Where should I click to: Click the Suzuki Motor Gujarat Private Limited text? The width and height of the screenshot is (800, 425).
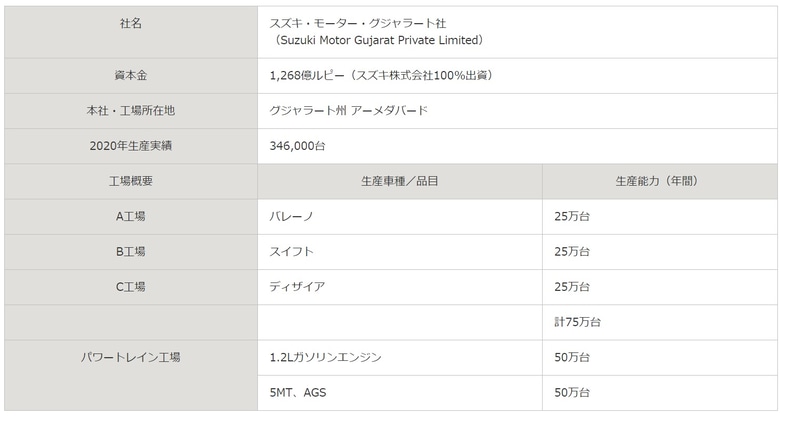click(380, 40)
